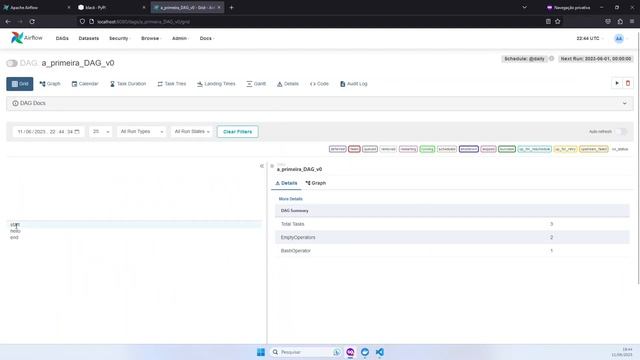The height and width of the screenshot is (360, 640).
Task: Open the Admin navbar dropdown
Action: pyautogui.click(x=180, y=38)
